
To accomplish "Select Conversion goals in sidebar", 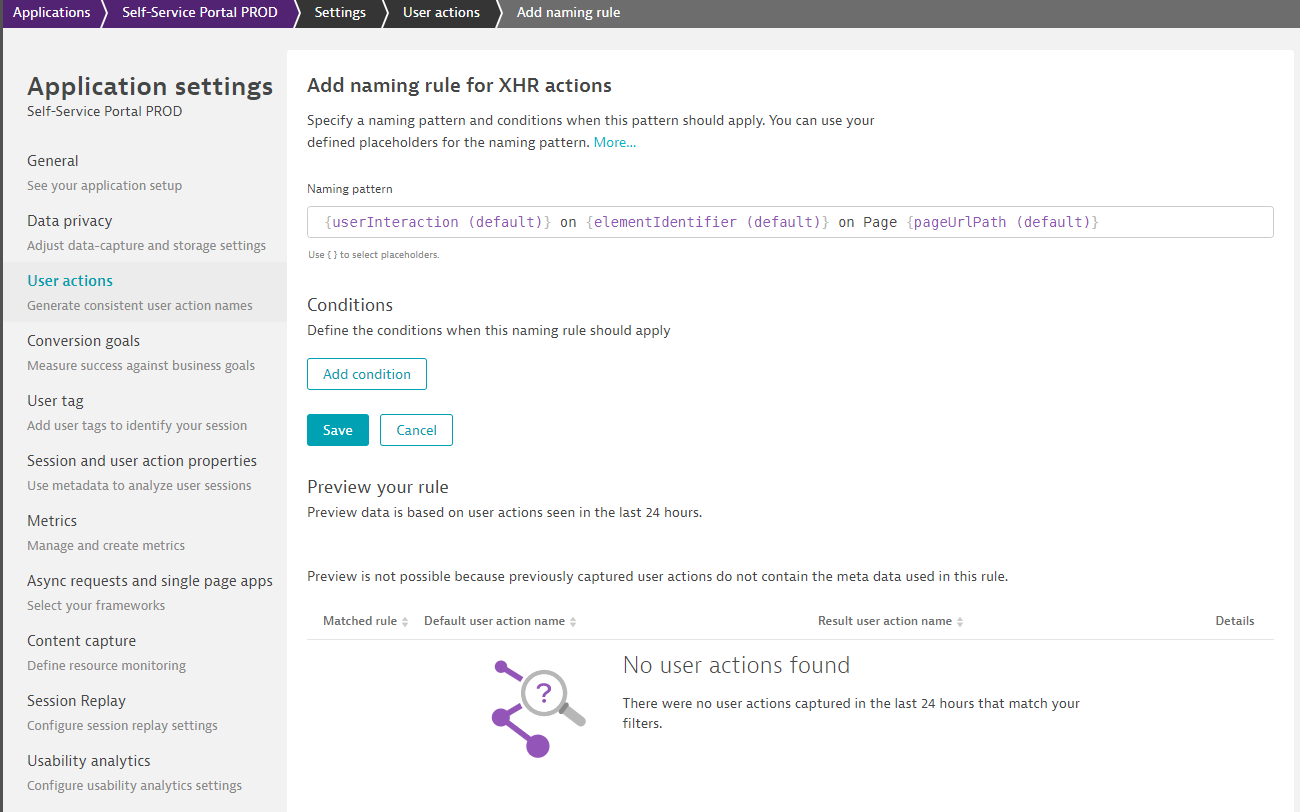I will click(x=83, y=341).
